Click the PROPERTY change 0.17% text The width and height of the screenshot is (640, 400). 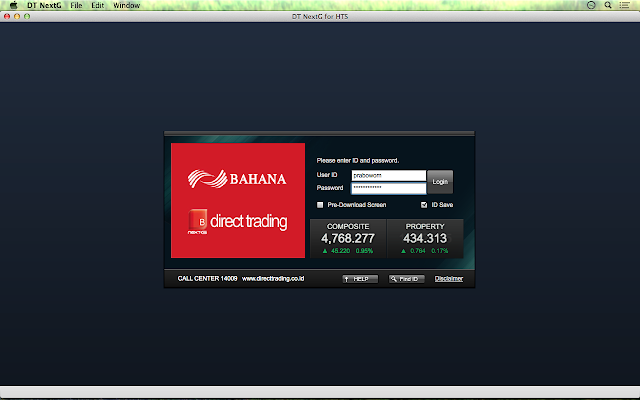point(440,251)
